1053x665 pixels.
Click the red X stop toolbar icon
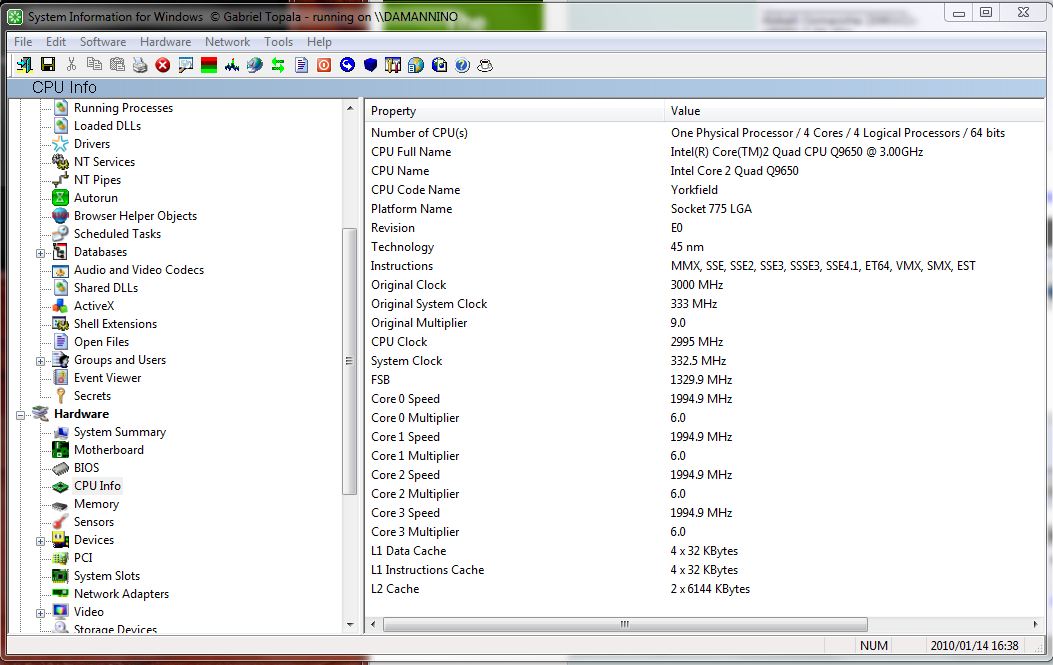point(163,65)
